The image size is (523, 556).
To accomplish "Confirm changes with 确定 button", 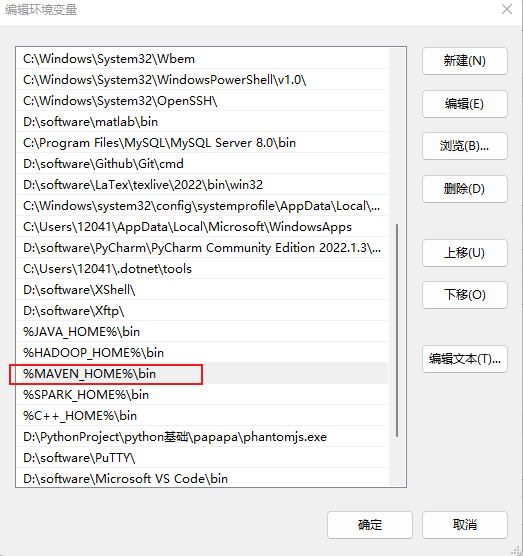I will point(370,525).
